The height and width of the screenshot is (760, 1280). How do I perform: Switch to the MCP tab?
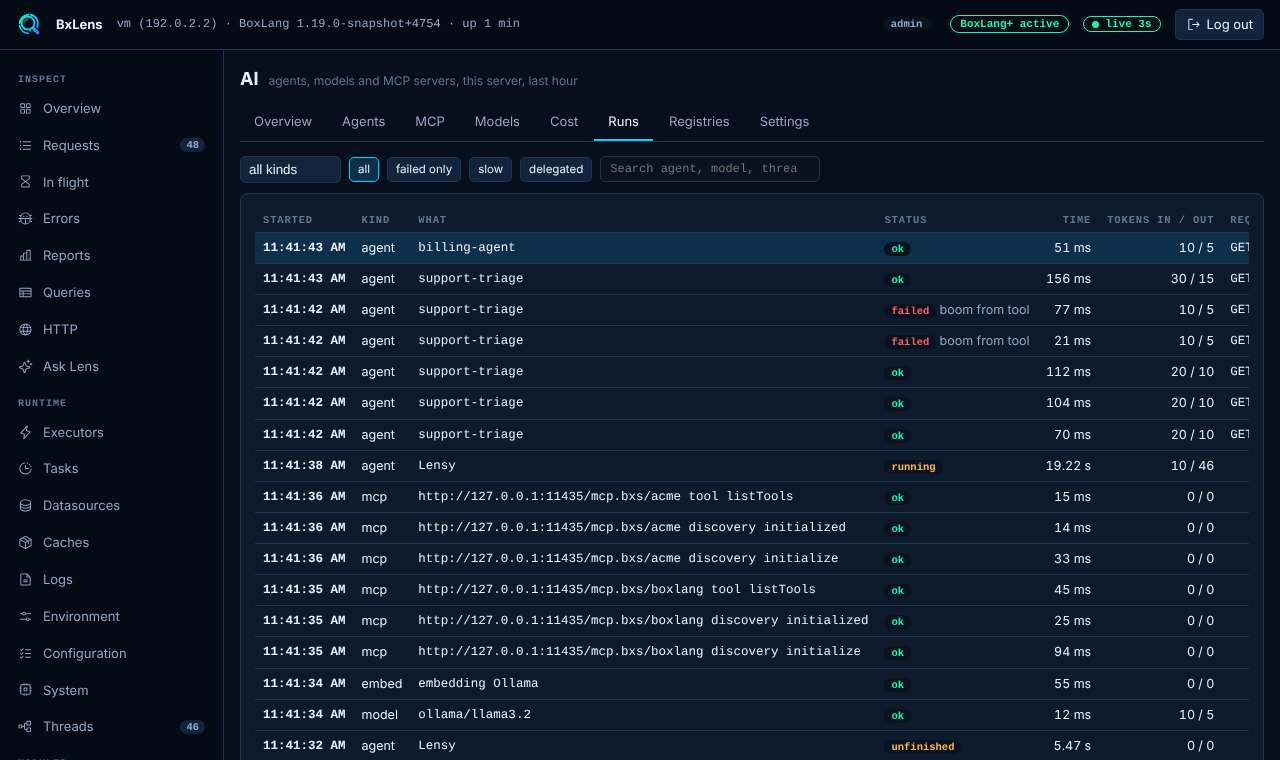(430, 121)
